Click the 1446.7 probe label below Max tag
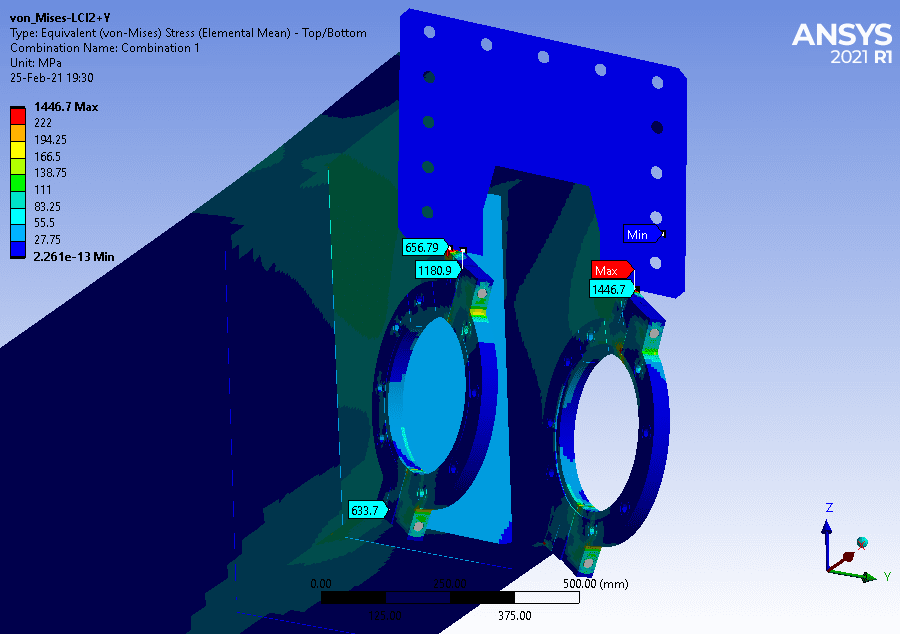This screenshot has width=900, height=634. pyautogui.click(x=609, y=289)
